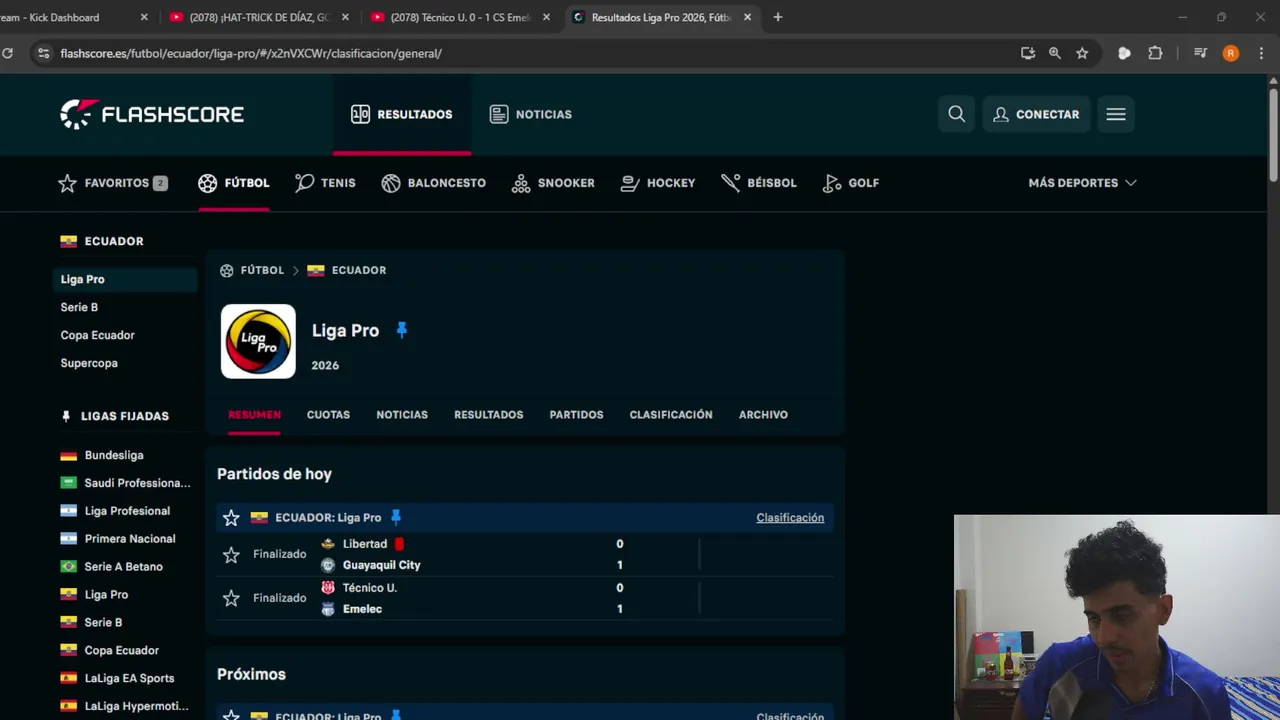Open the media control icon in browser toolbar
This screenshot has width=1280, height=720.
[x=1200, y=53]
